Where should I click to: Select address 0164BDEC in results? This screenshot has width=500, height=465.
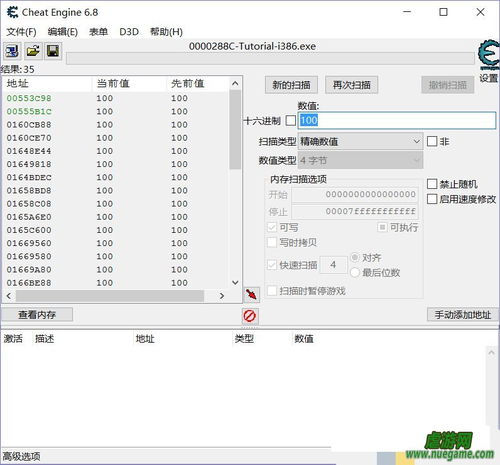coord(29,177)
